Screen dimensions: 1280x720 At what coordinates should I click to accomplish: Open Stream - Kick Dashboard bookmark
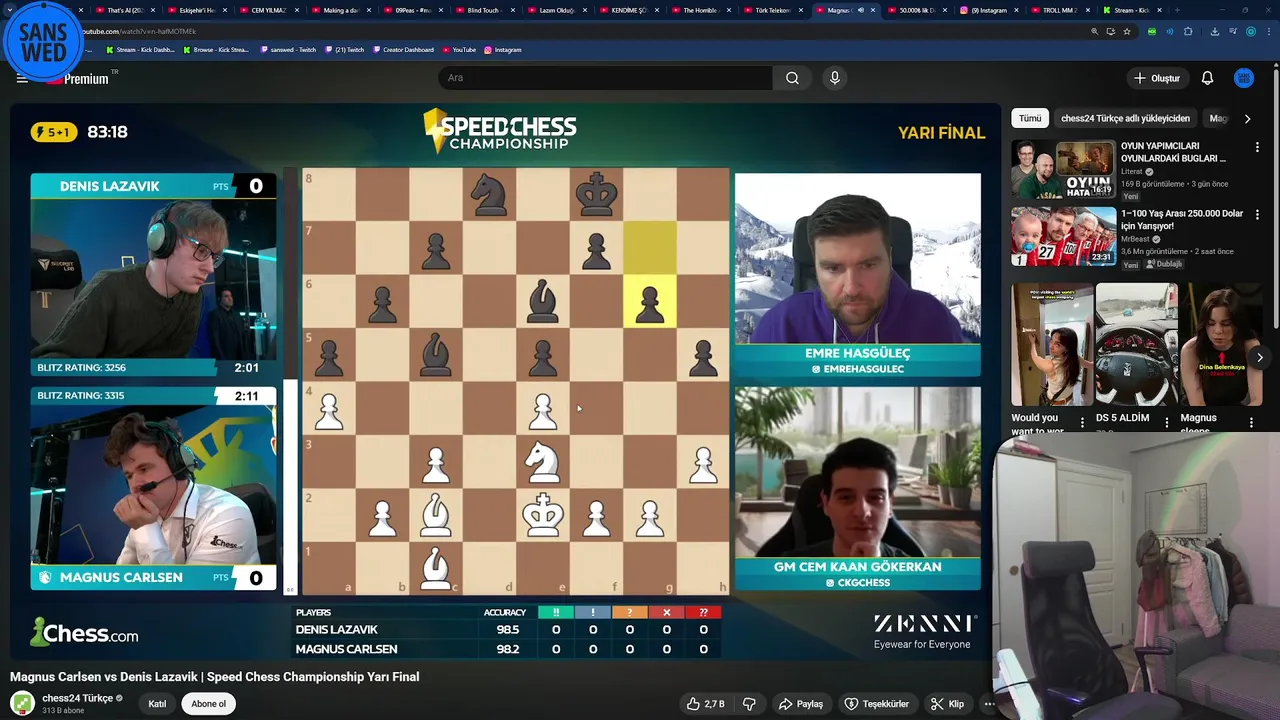coord(139,49)
